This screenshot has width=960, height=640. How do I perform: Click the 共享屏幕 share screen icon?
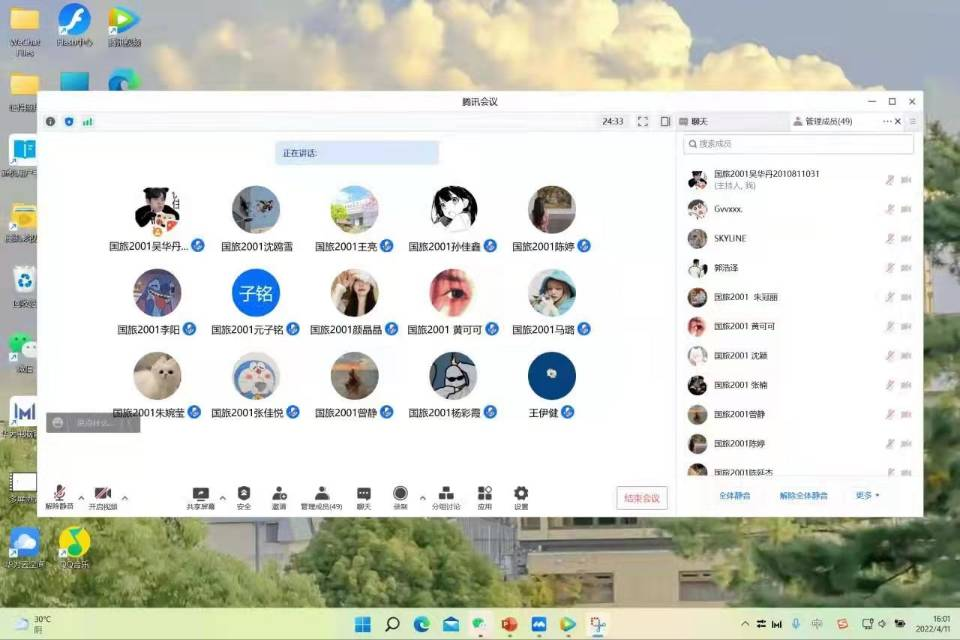point(200,494)
